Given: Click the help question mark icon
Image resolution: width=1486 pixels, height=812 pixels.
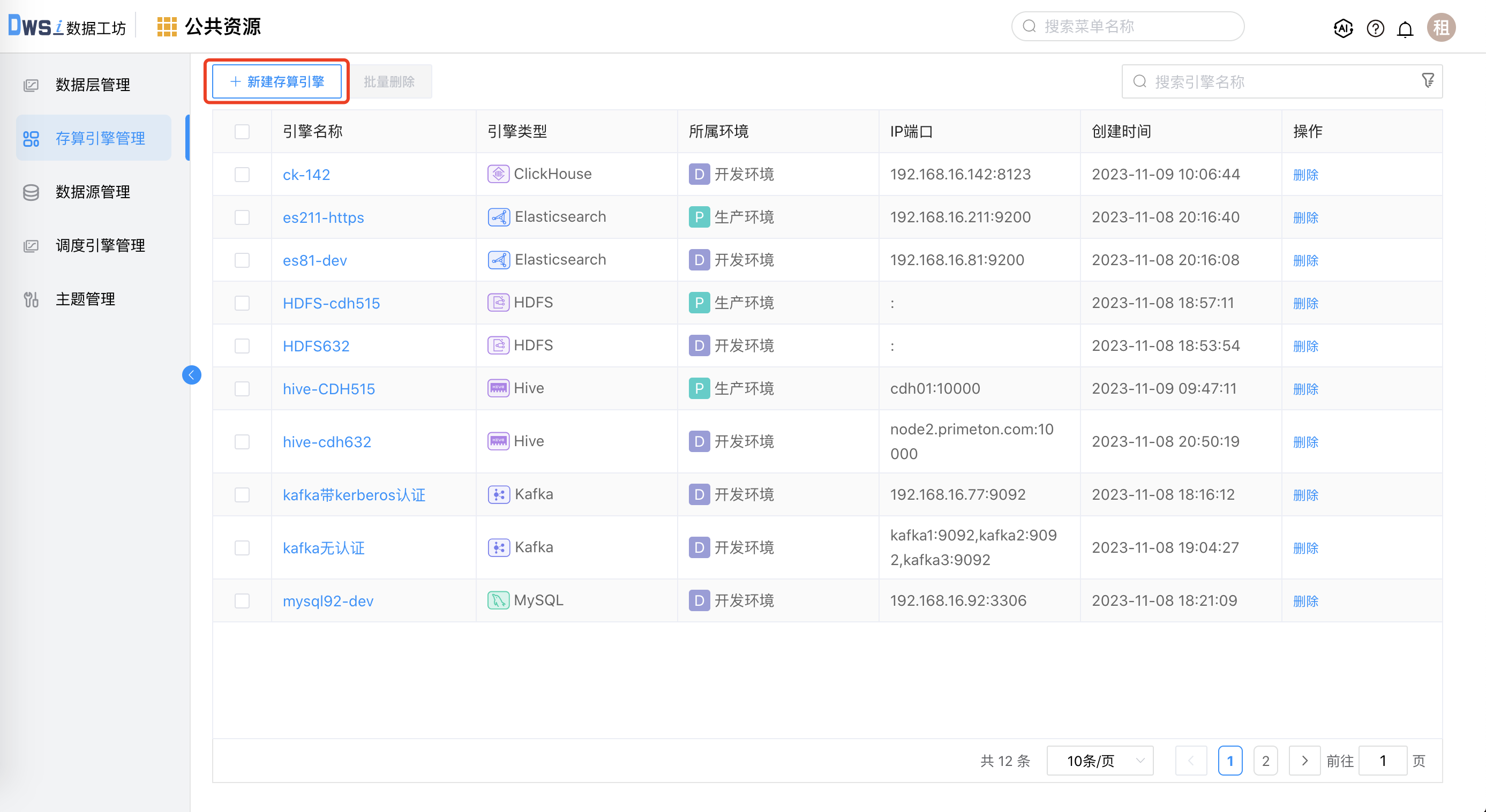Looking at the screenshot, I should pyautogui.click(x=1375, y=28).
